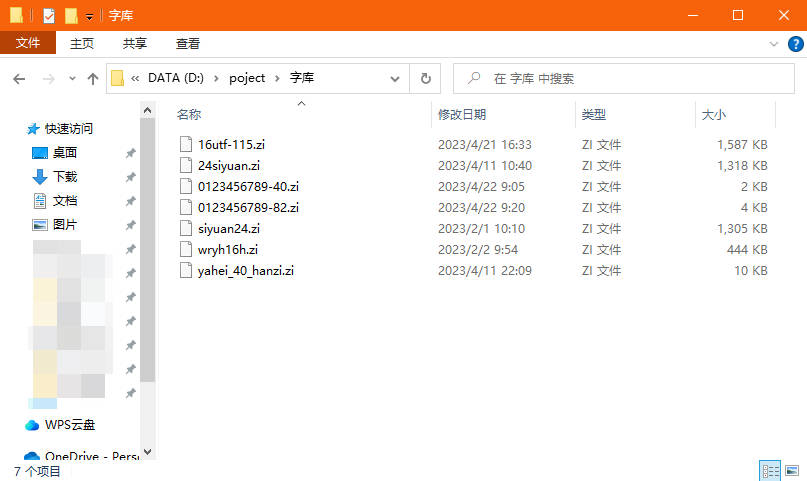This screenshot has height=481, width=807.
Task: Switch to the 查看 ribbon tab
Action: tap(188, 43)
